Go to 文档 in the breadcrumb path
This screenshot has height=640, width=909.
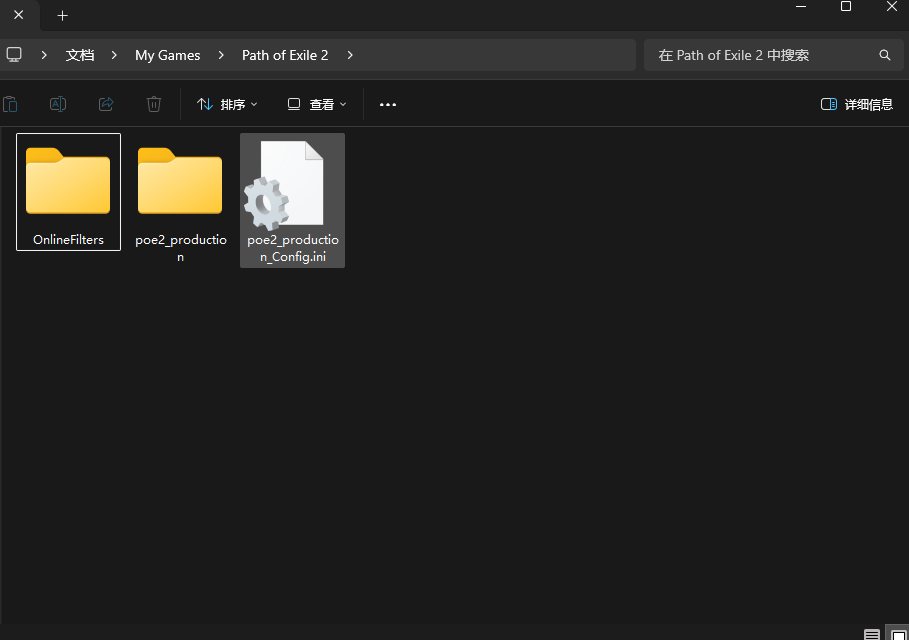[x=80, y=55]
